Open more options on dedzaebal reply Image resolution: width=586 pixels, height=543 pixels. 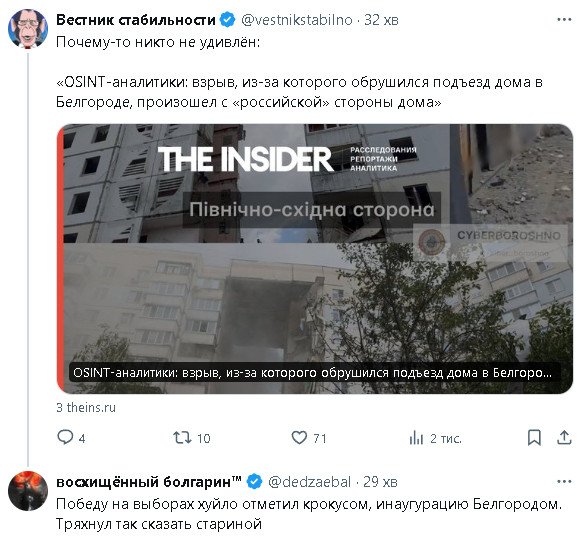(564, 481)
